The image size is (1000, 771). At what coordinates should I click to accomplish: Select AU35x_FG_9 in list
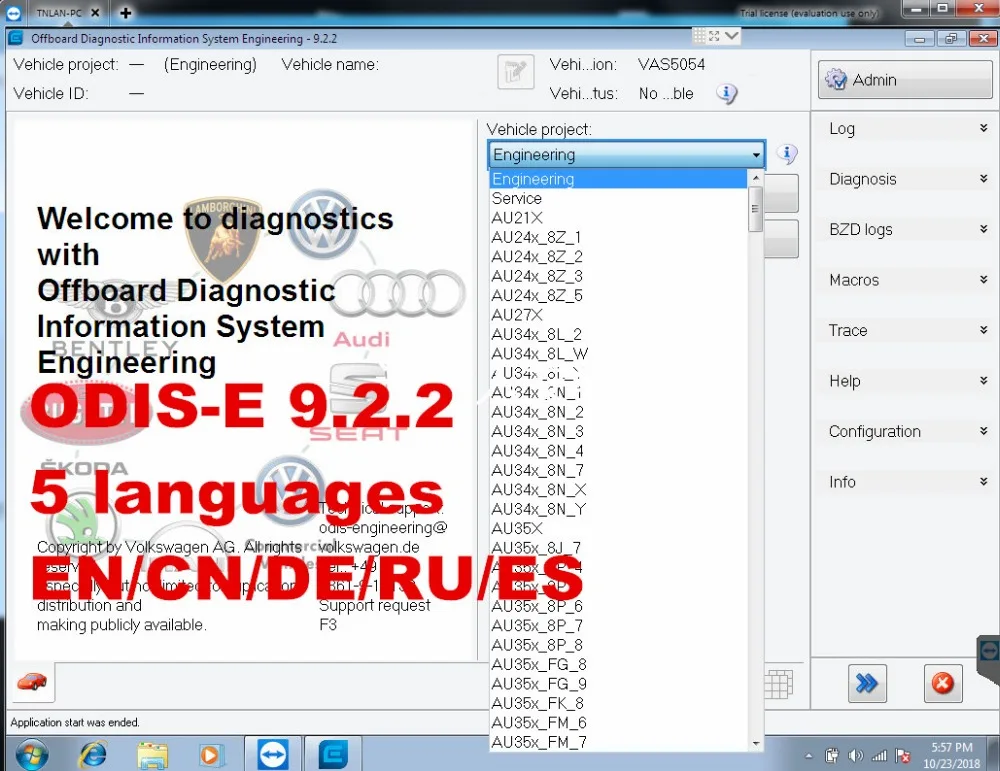click(618, 684)
